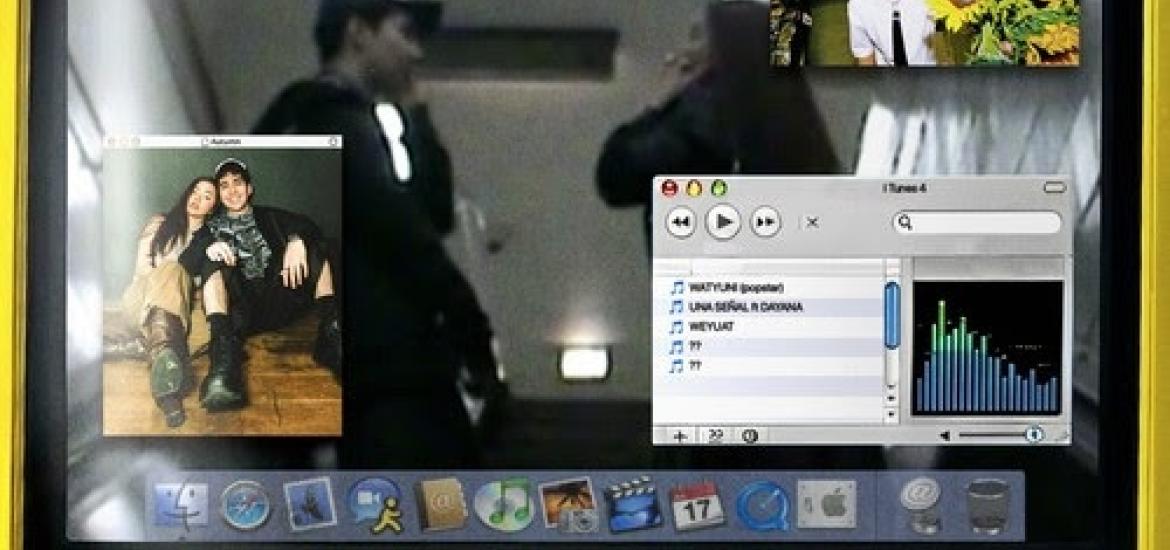Screen dimensions: 1170x550
Task: Open iChat from the dock
Action: point(375,504)
